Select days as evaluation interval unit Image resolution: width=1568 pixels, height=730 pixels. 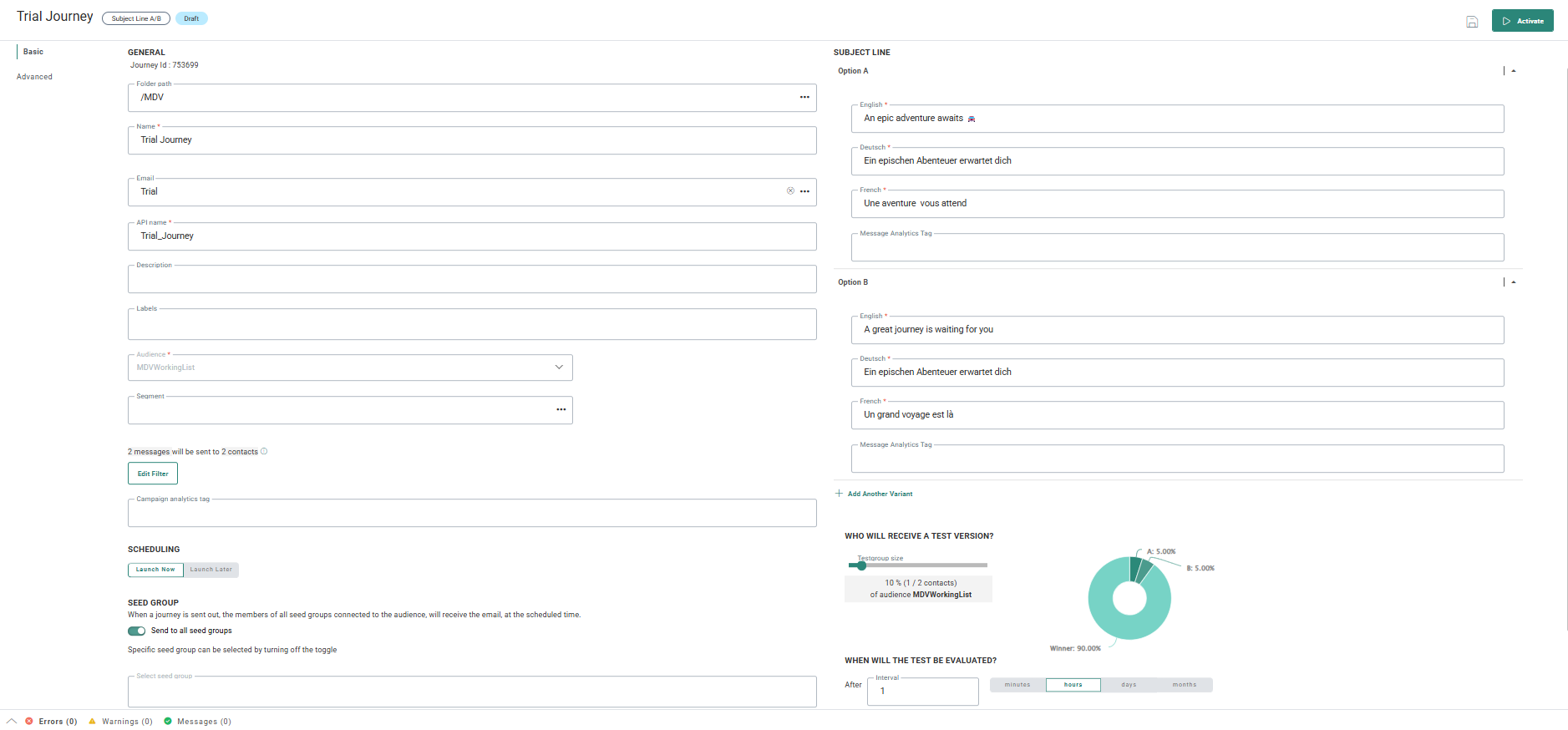(1129, 685)
